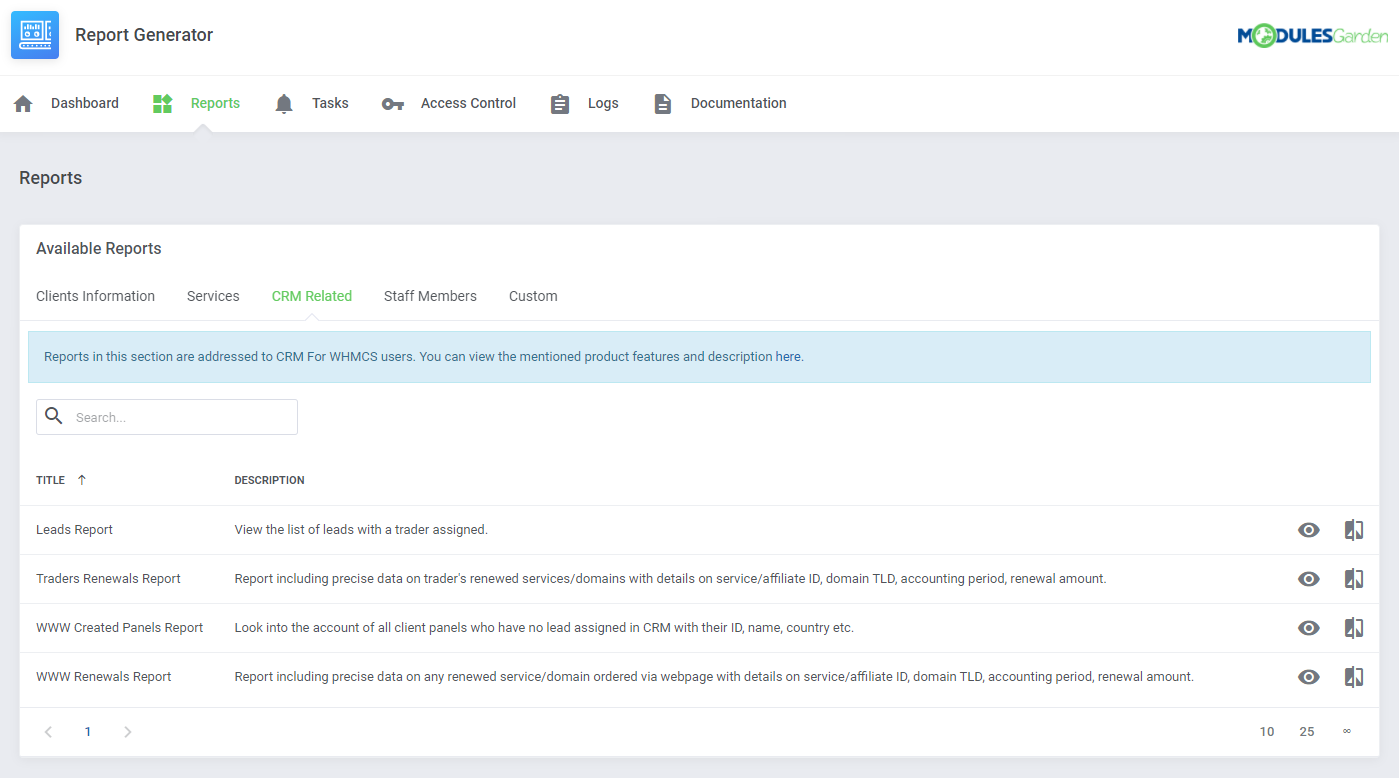Click the Logs clipboard icon
1399x778 pixels.
click(x=560, y=104)
